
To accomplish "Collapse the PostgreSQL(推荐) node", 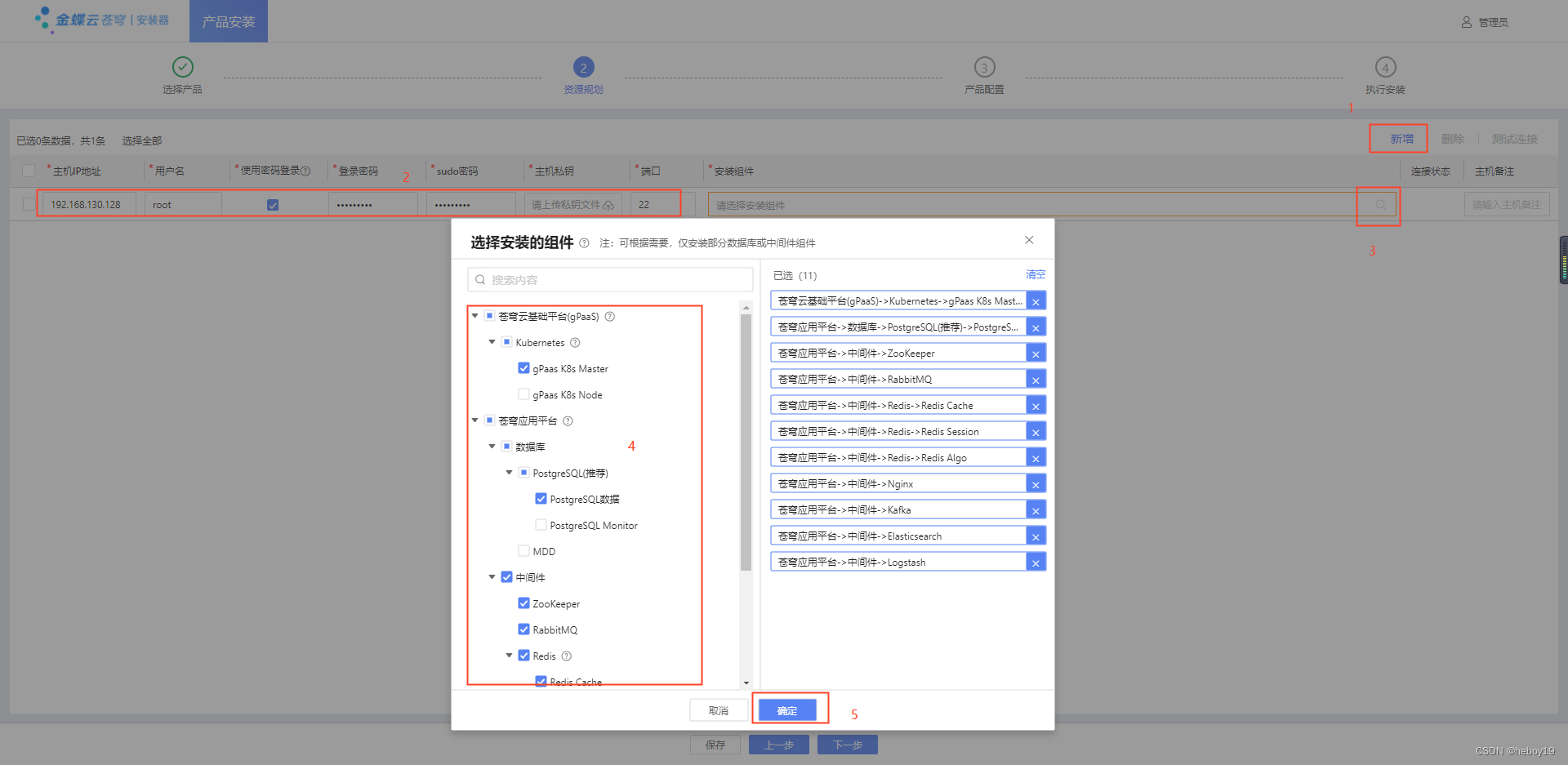I will tap(509, 473).
